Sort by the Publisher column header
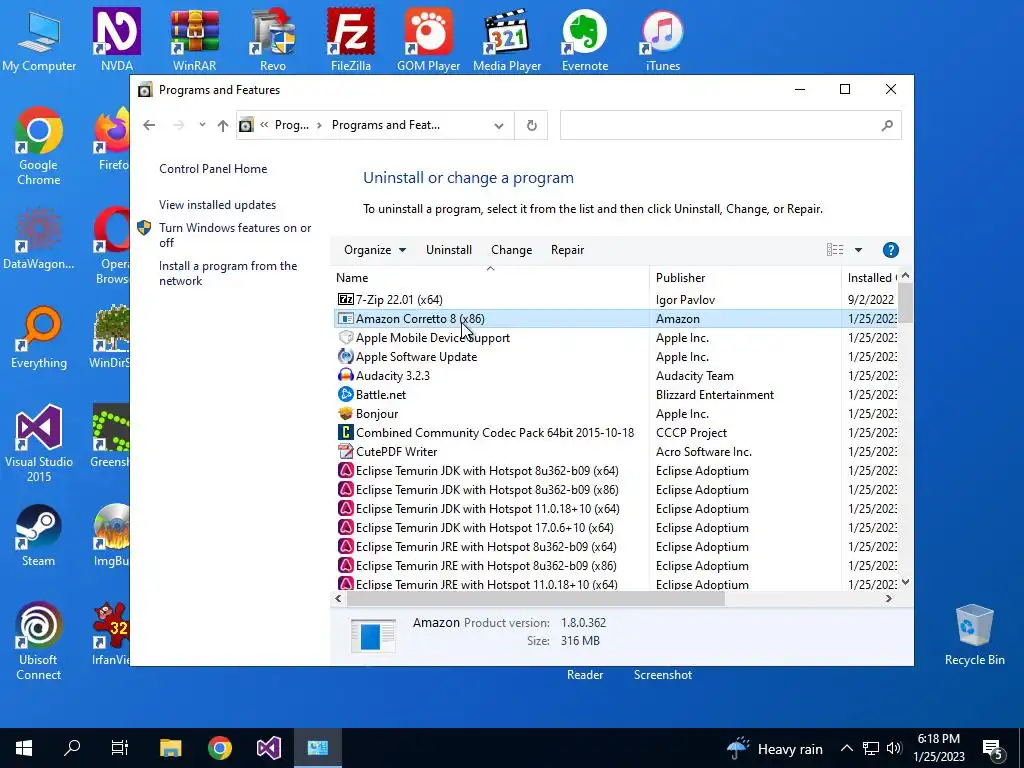The width and height of the screenshot is (1024, 768). 746,278
